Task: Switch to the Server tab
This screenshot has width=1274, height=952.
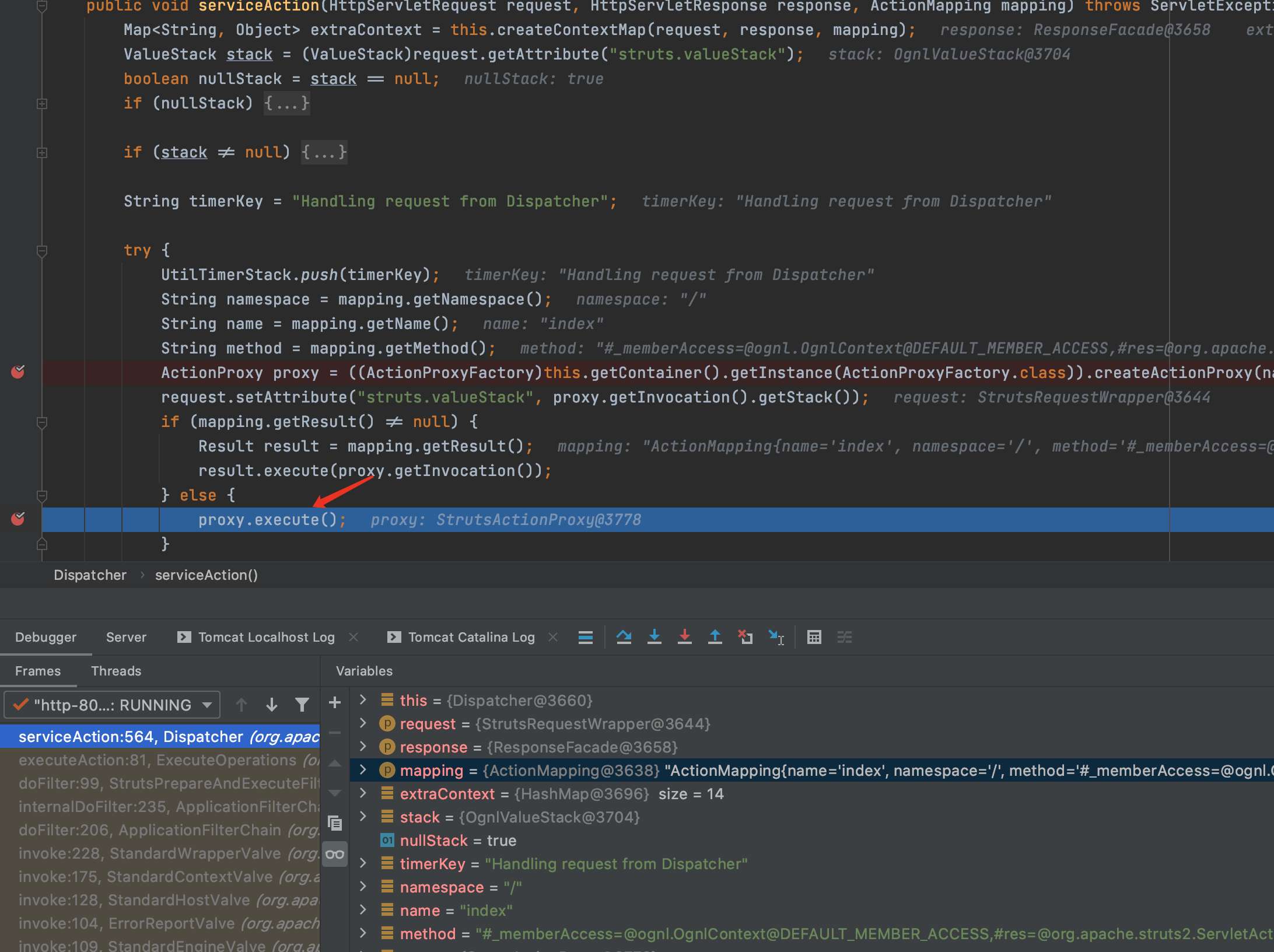Action: [x=126, y=637]
